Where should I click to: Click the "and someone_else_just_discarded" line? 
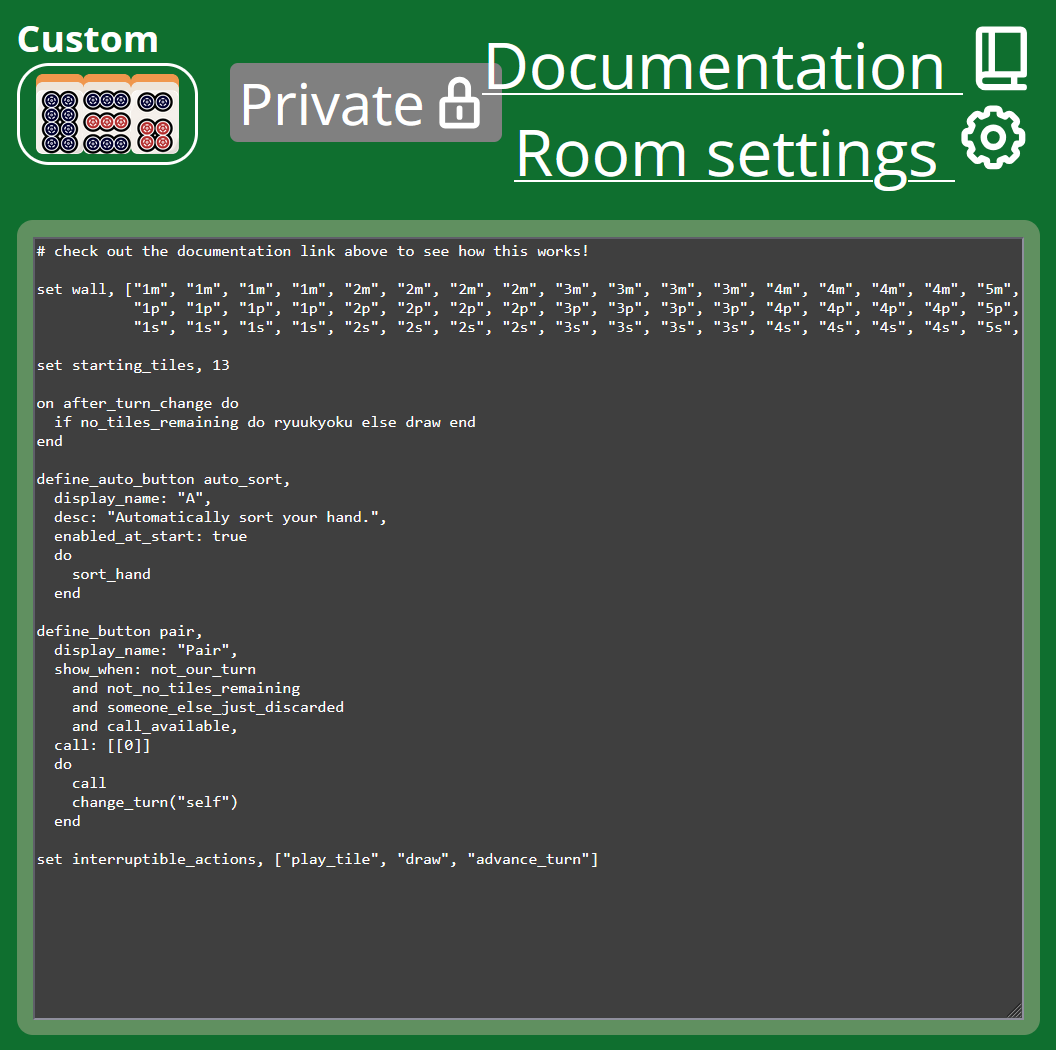(x=207, y=707)
